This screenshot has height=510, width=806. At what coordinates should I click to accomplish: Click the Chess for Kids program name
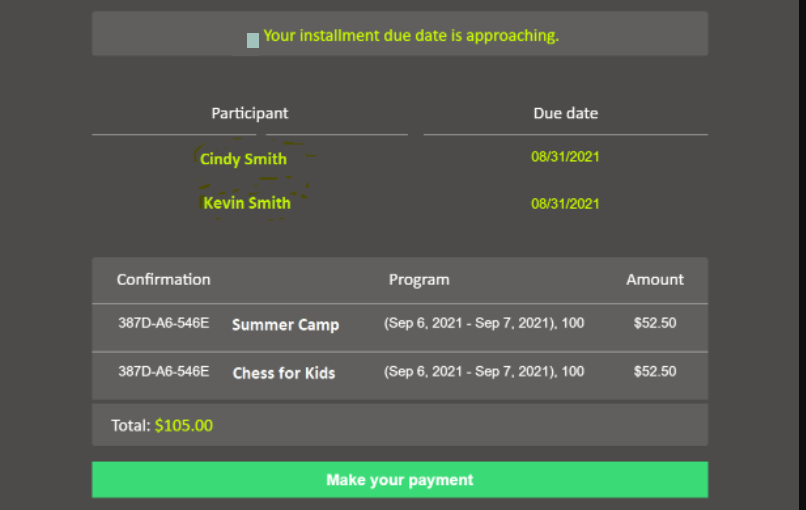coord(284,373)
